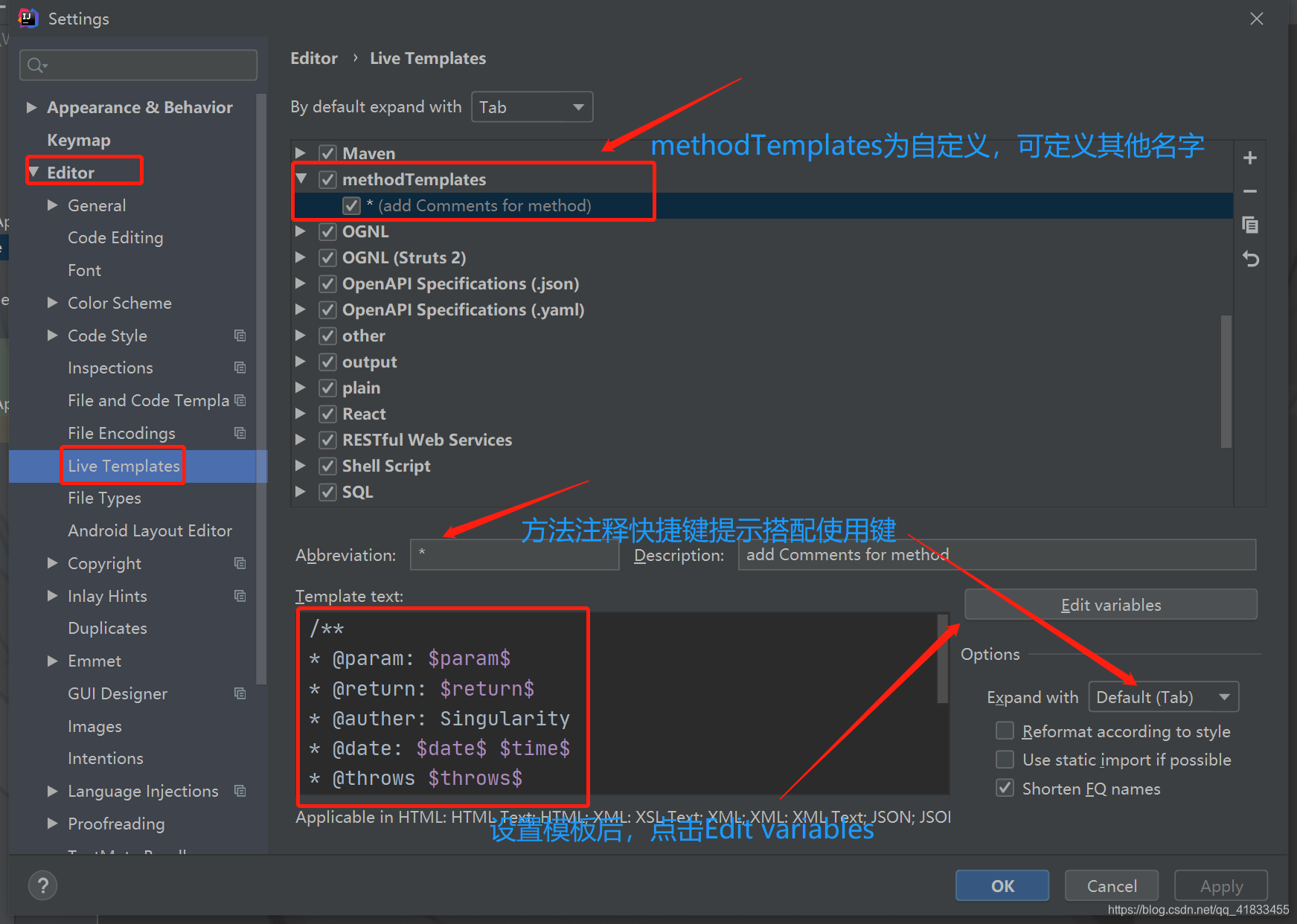1297x924 pixels.
Task: Click the search magnifier icon in settings
Action: pyautogui.click(x=36, y=65)
